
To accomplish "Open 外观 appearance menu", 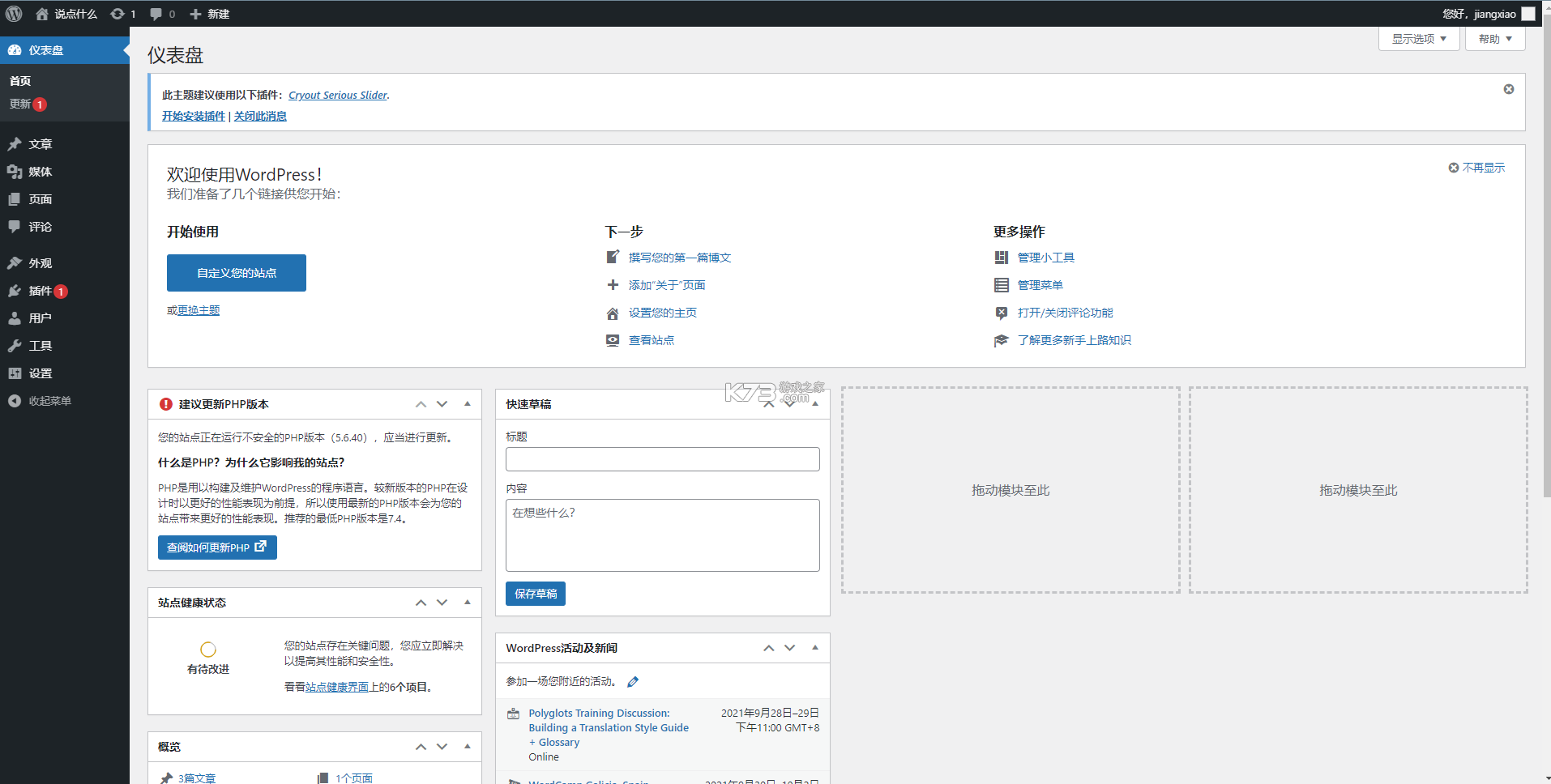I will coord(65,263).
